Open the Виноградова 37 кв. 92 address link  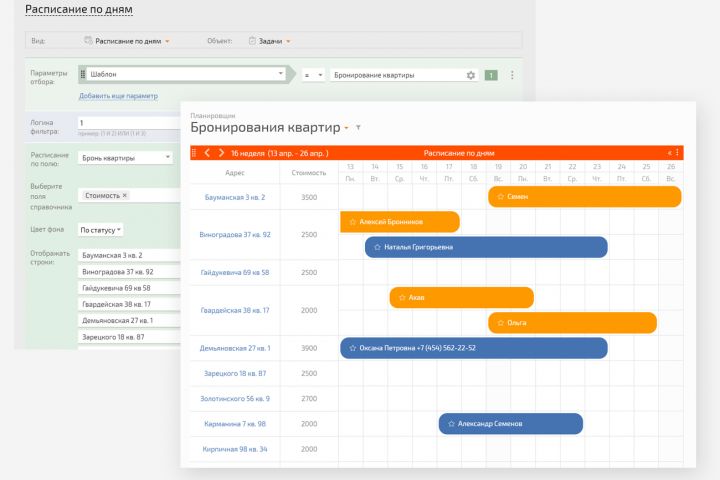[x=235, y=234]
